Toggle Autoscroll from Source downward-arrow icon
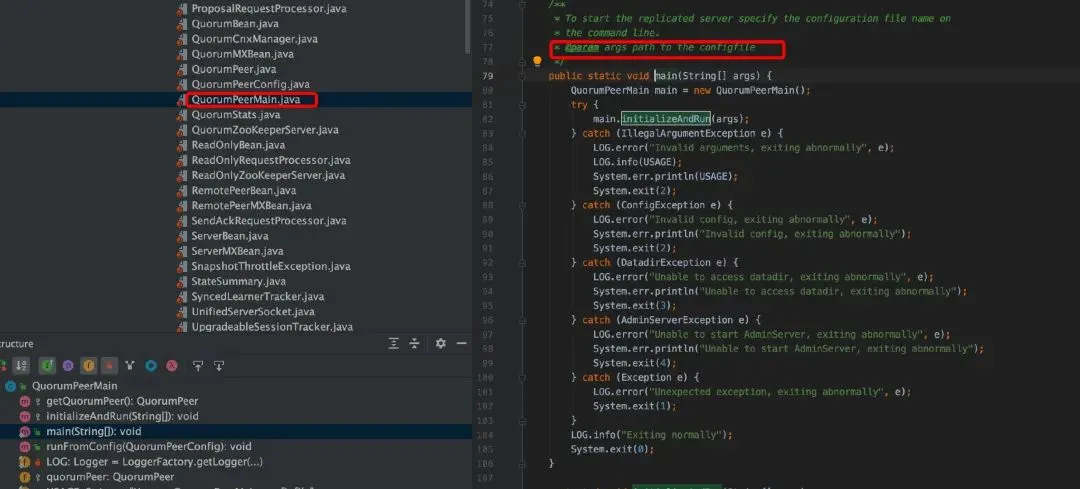The height and width of the screenshot is (489, 1080). (219, 366)
